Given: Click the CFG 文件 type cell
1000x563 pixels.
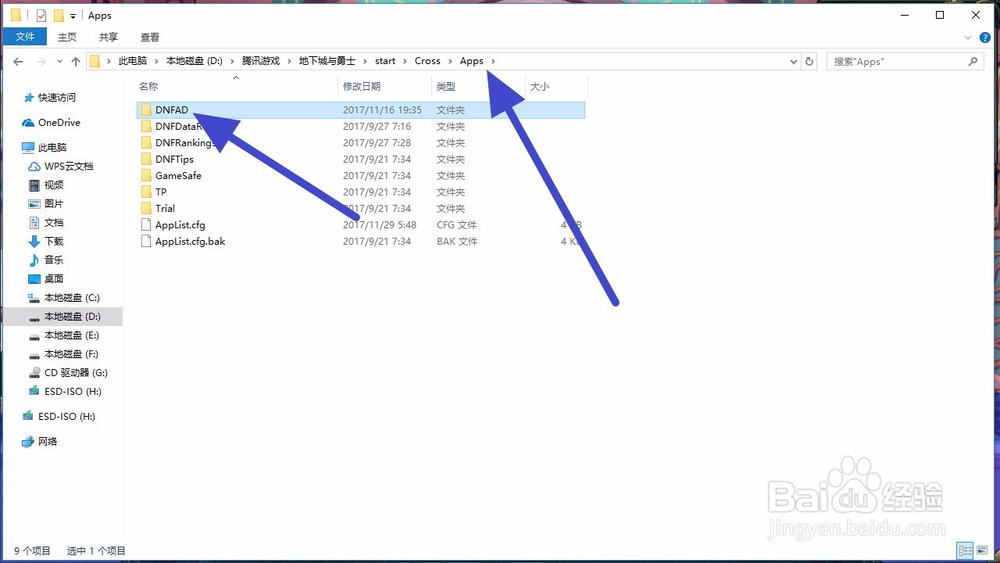Looking at the screenshot, I should (x=457, y=225).
